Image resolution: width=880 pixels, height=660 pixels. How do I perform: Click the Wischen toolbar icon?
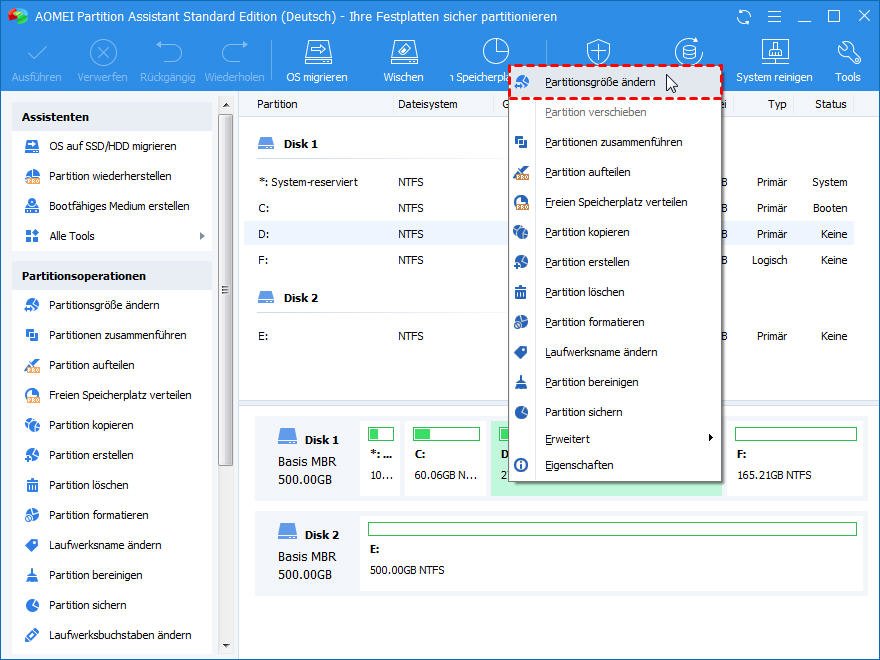coord(404,52)
